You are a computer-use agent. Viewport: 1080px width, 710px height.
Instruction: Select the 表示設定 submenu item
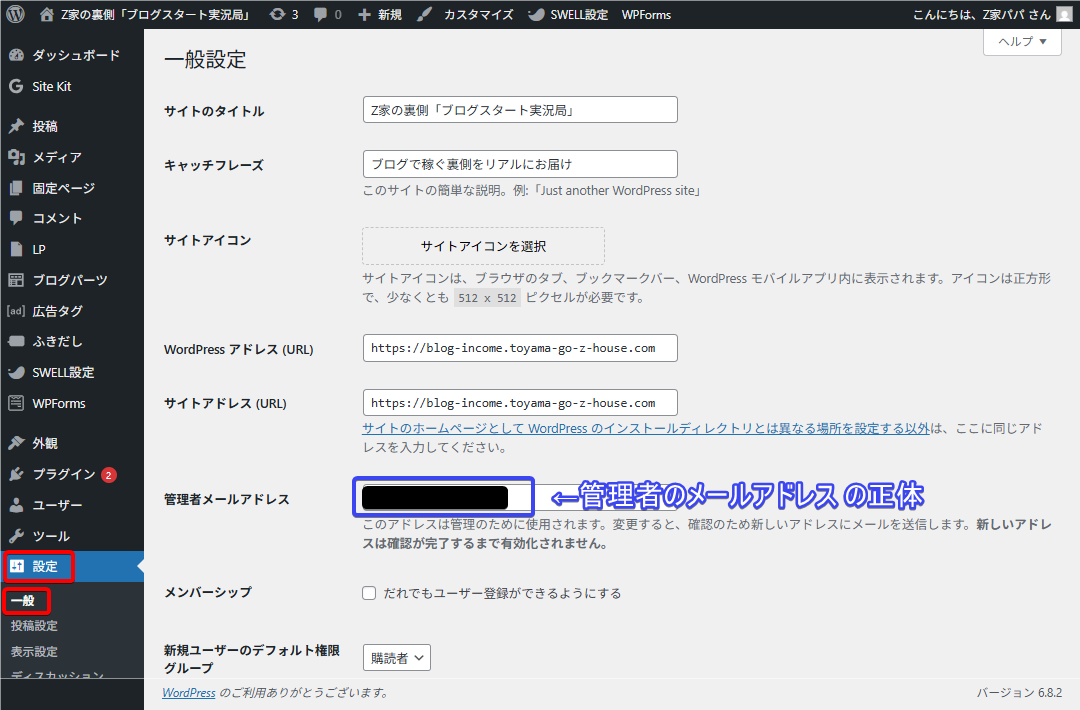(34, 651)
